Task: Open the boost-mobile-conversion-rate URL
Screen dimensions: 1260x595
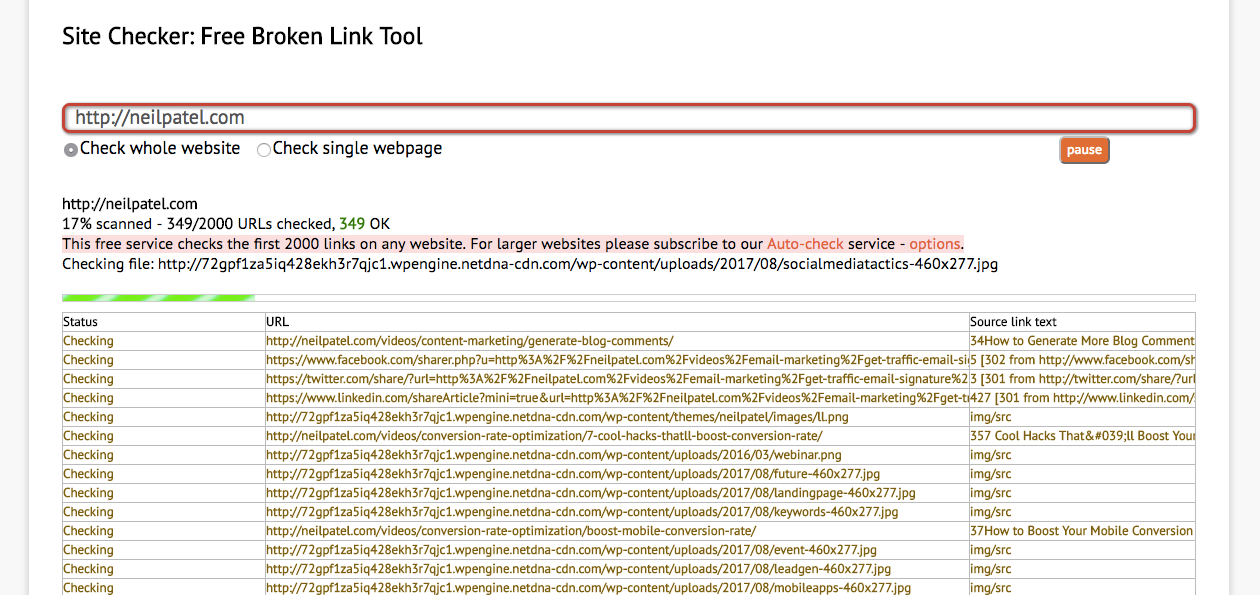Action: (x=511, y=531)
